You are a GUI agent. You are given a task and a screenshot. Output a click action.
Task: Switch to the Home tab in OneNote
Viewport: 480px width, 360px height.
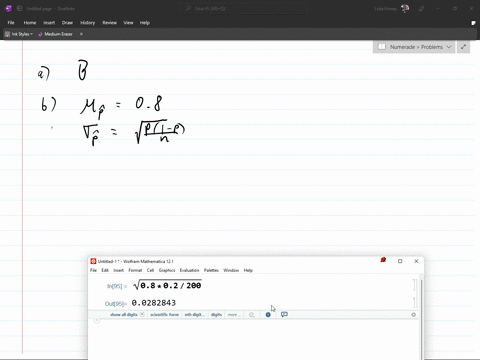click(30, 23)
